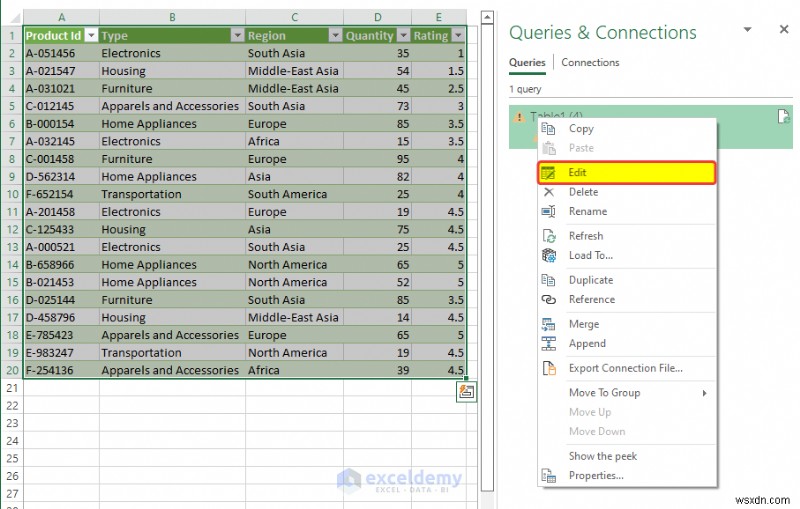
Task: Click the select-all corner of the sheet
Action: [x=13, y=18]
